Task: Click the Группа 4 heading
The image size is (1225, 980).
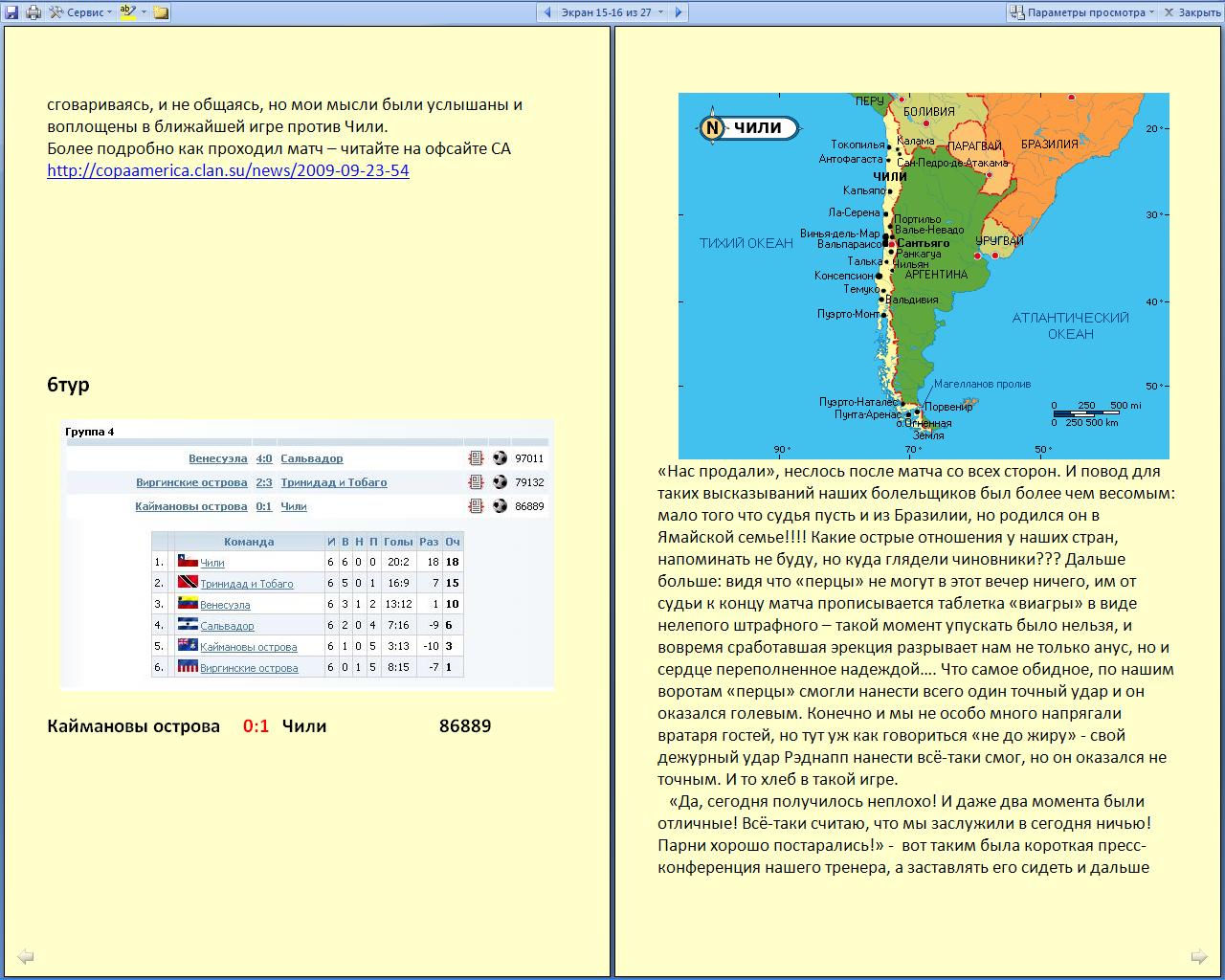Action: 90,432
